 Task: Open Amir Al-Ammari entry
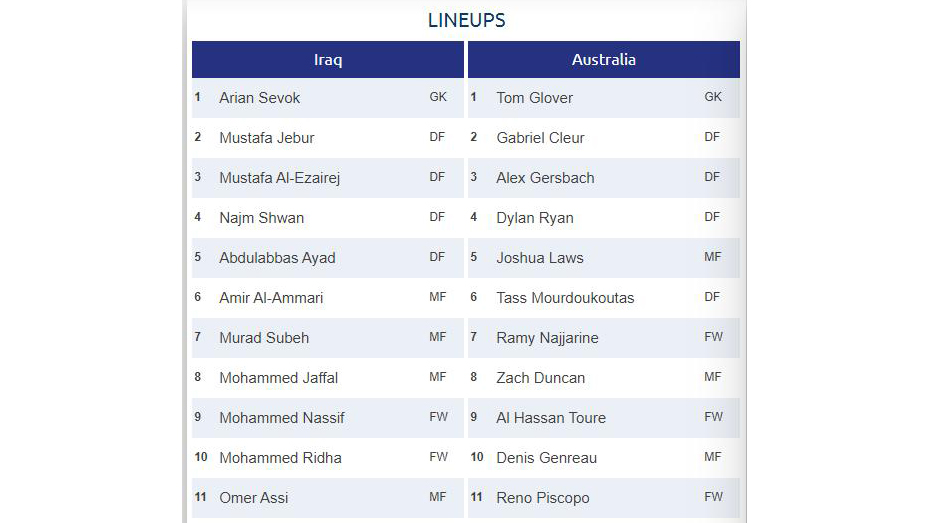coord(271,298)
